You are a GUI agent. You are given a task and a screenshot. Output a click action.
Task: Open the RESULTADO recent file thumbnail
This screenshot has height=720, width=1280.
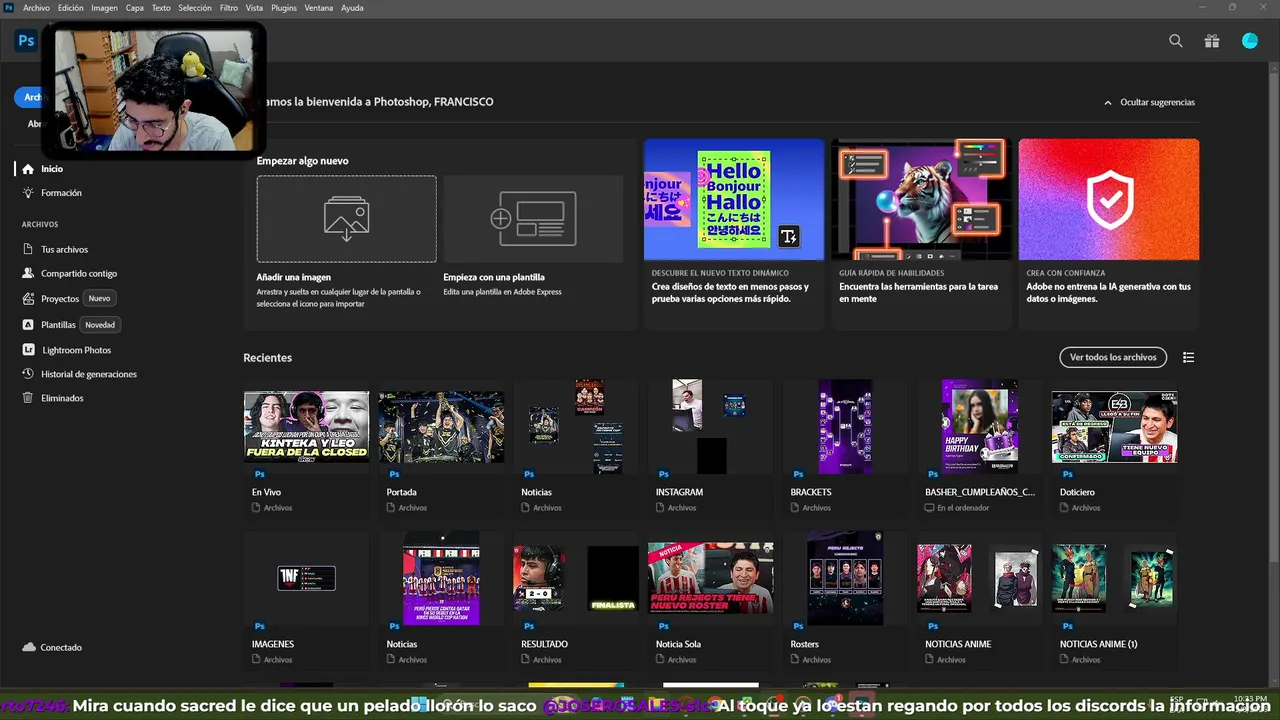pyautogui.click(x=575, y=578)
